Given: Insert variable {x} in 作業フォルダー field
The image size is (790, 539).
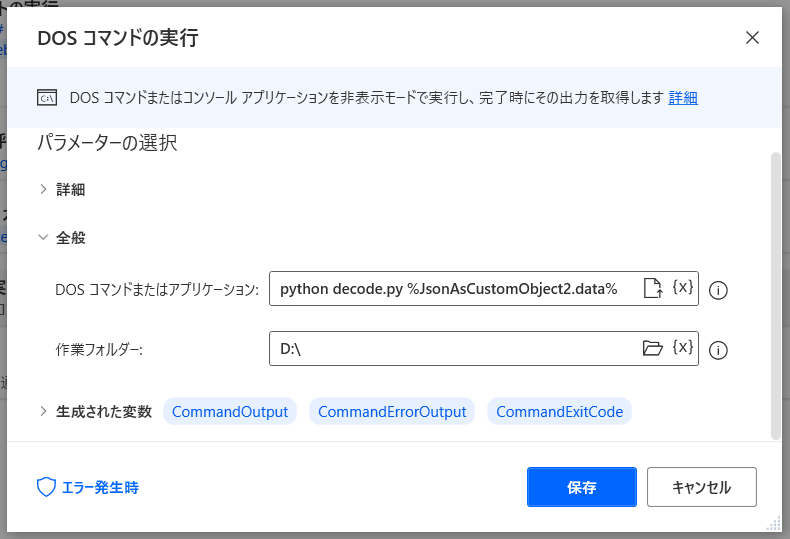Looking at the screenshot, I should coord(683,347).
